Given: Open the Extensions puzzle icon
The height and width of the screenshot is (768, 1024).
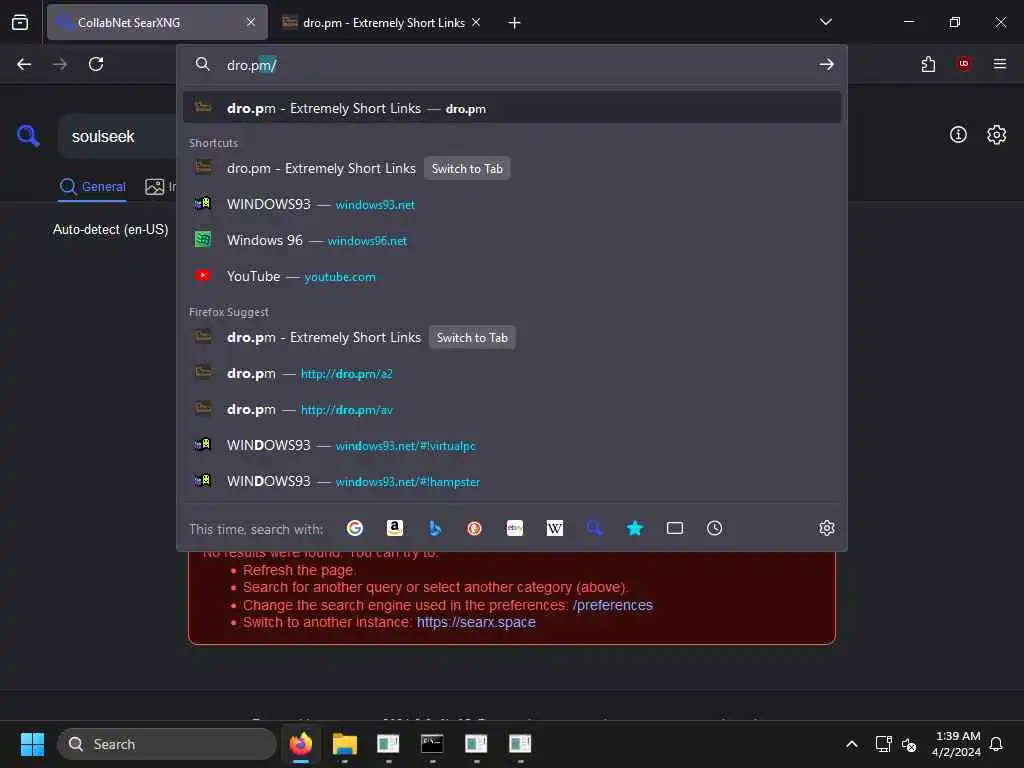Looking at the screenshot, I should (928, 64).
